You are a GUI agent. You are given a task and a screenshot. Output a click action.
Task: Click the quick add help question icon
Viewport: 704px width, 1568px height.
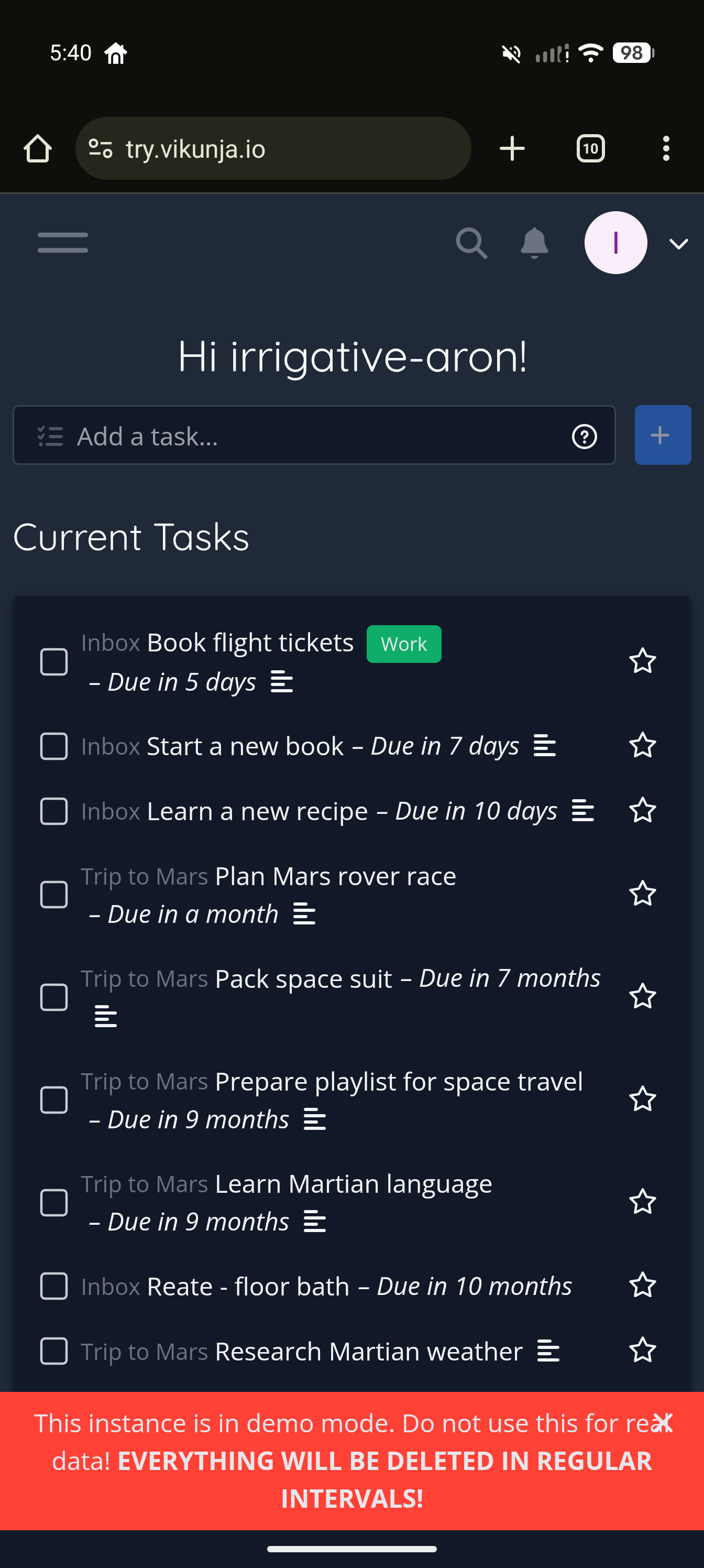584,437
